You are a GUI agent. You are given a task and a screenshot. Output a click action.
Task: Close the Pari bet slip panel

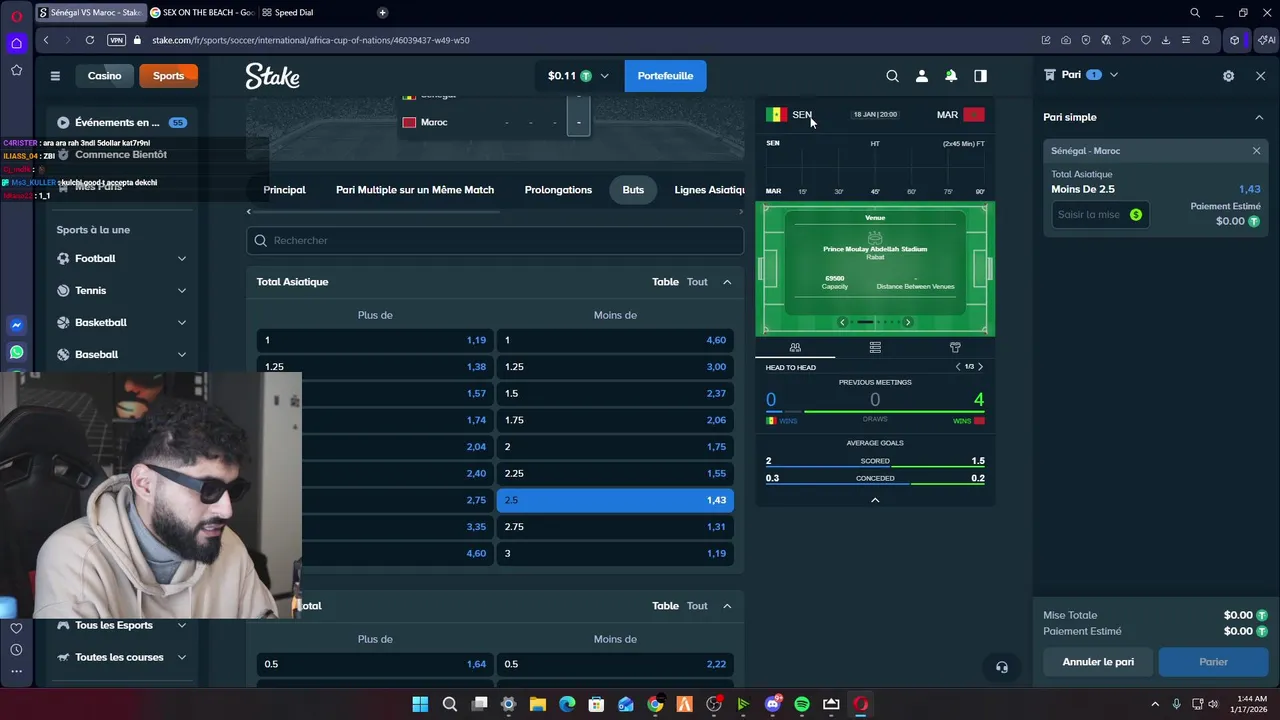pyautogui.click(x=1260, y=76)
